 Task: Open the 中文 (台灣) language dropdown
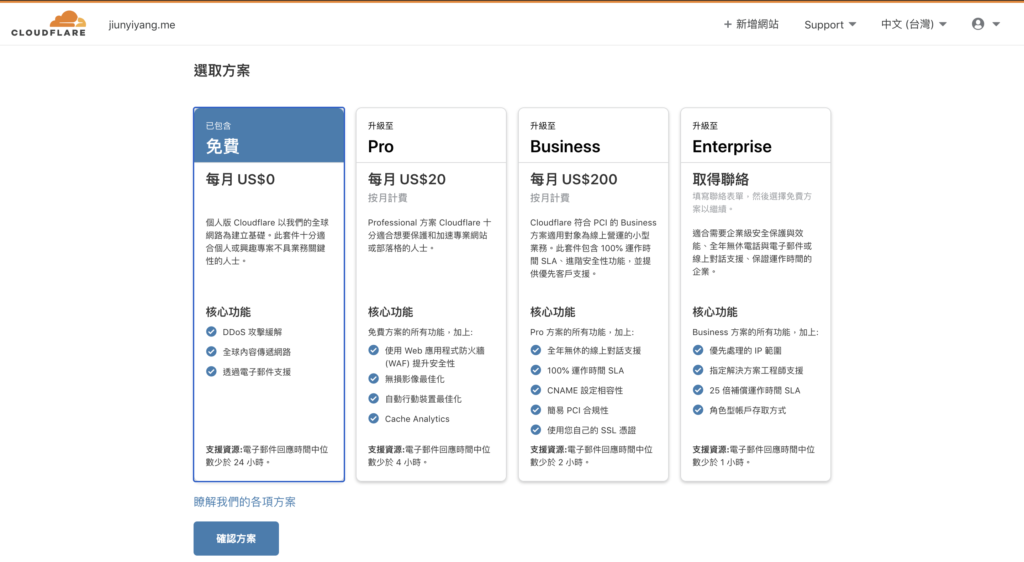point(914,24)
